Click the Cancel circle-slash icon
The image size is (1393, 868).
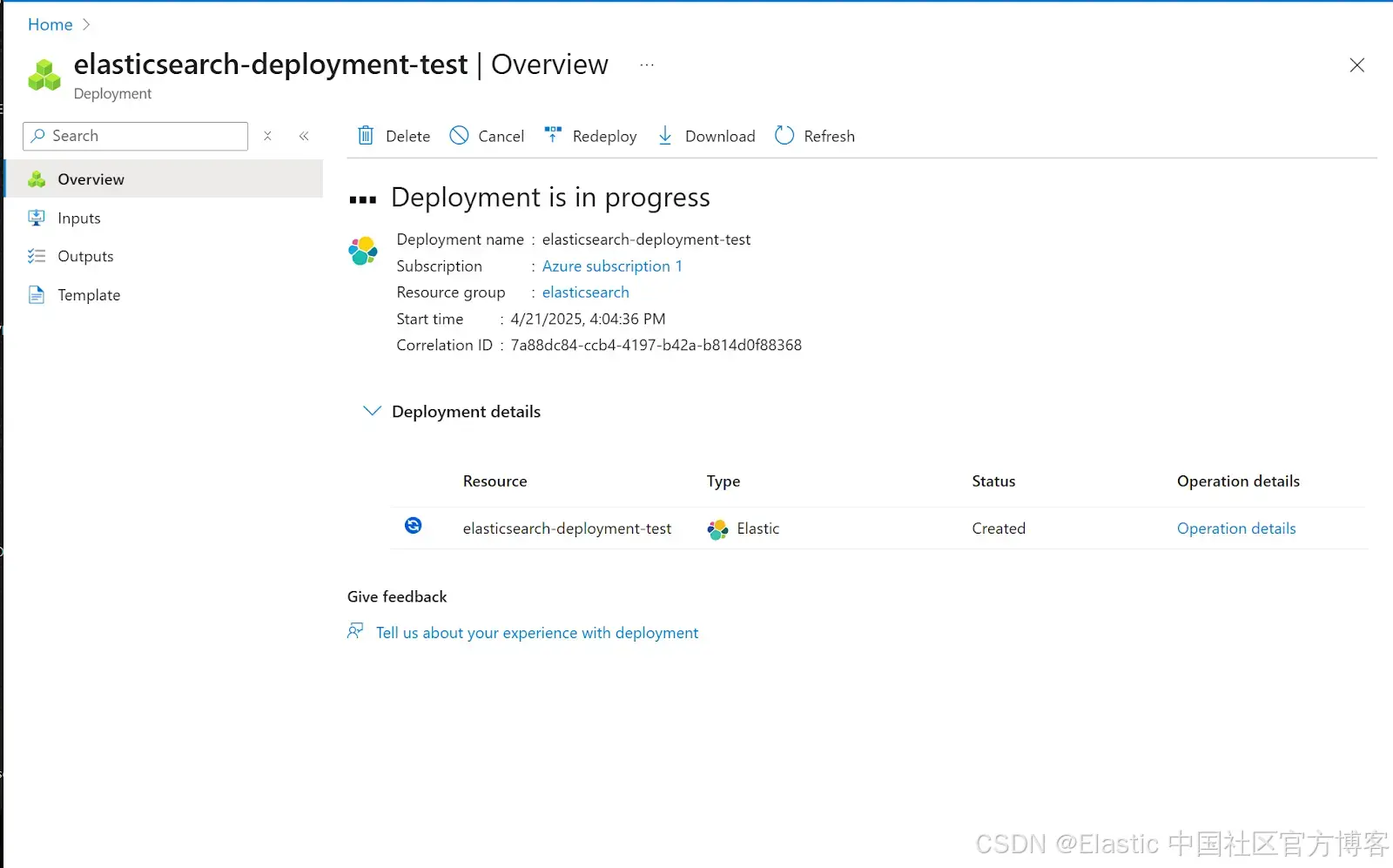point(459,136)
